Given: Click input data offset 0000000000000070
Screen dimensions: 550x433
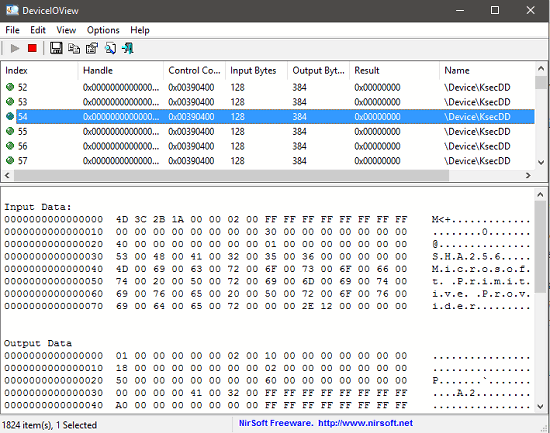Looking at the screenshot, I should (x=54, y=306).
